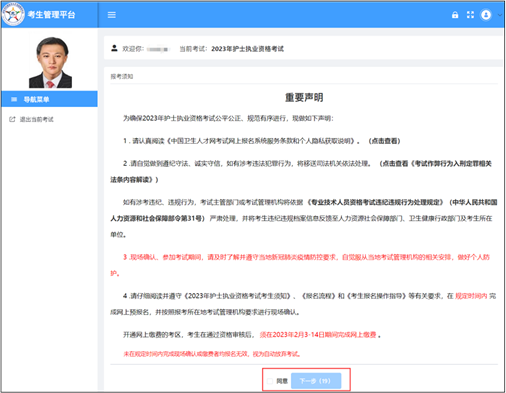Select the 导航菜单 sidebar item
This screenshot has width=506, height=393.
pyautogui.click(x=50, y=99)
